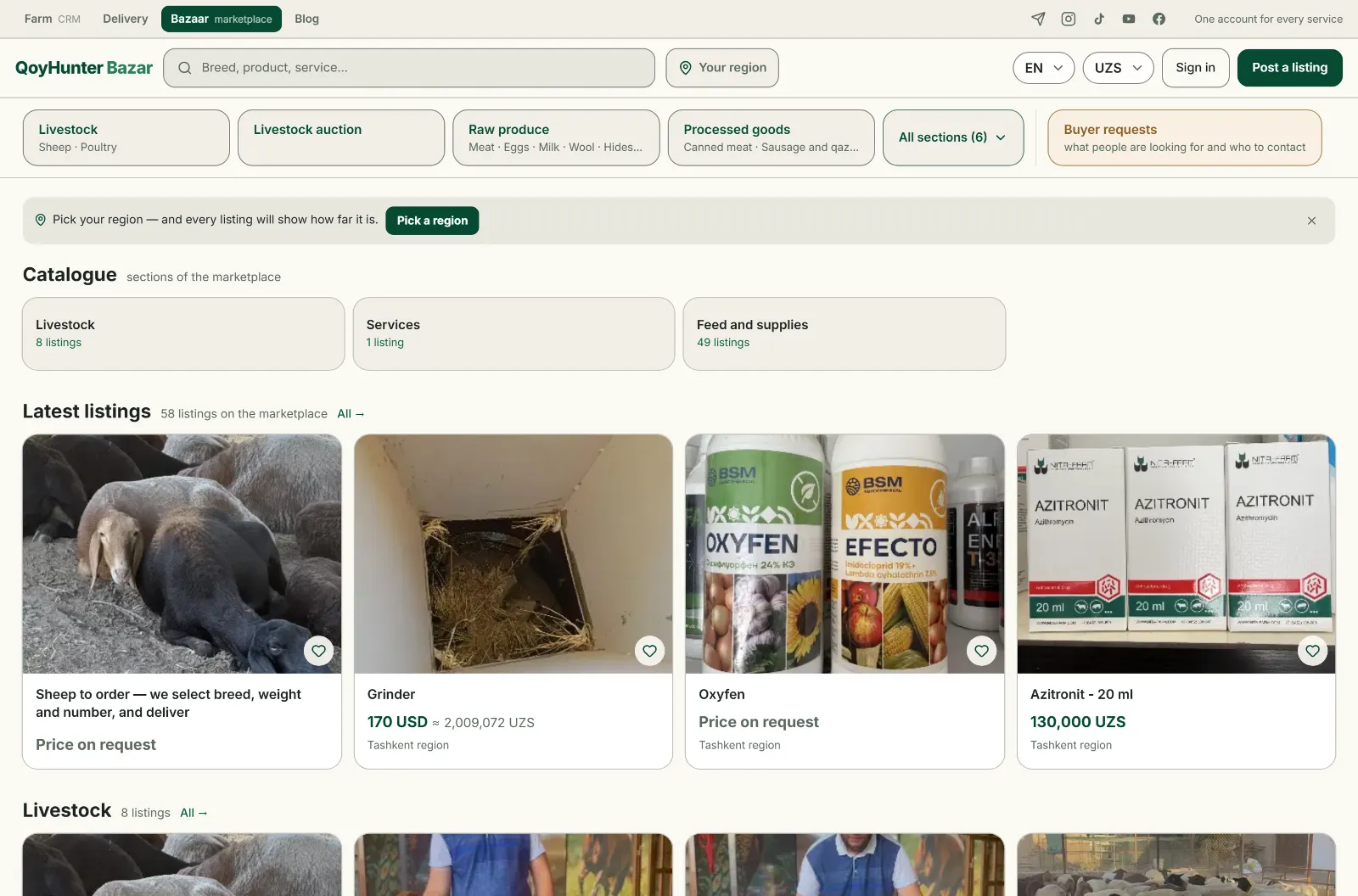Open the YouTube social icon
Viewport: 1358px width, 896px height.
[1129, 19]
